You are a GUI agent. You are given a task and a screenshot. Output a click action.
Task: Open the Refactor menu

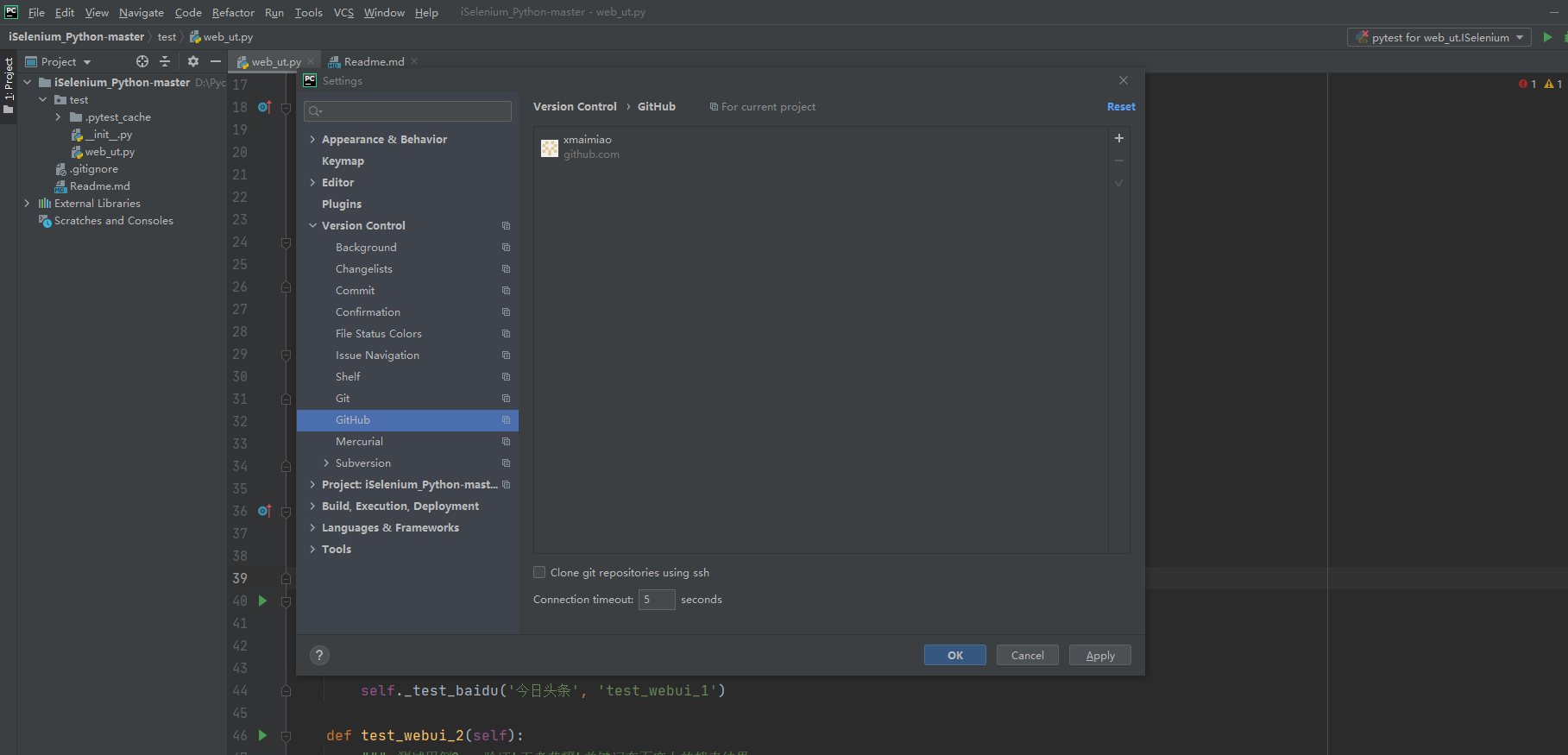[x=233, y=12]
